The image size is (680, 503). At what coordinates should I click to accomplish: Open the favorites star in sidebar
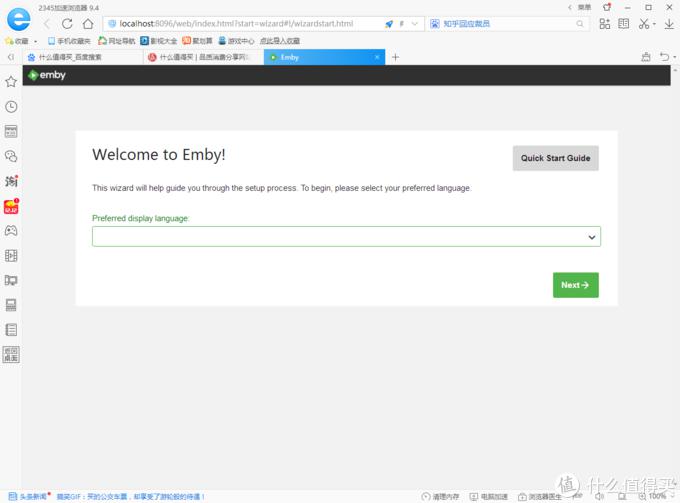pyautogui.click(x=11, y=82)
